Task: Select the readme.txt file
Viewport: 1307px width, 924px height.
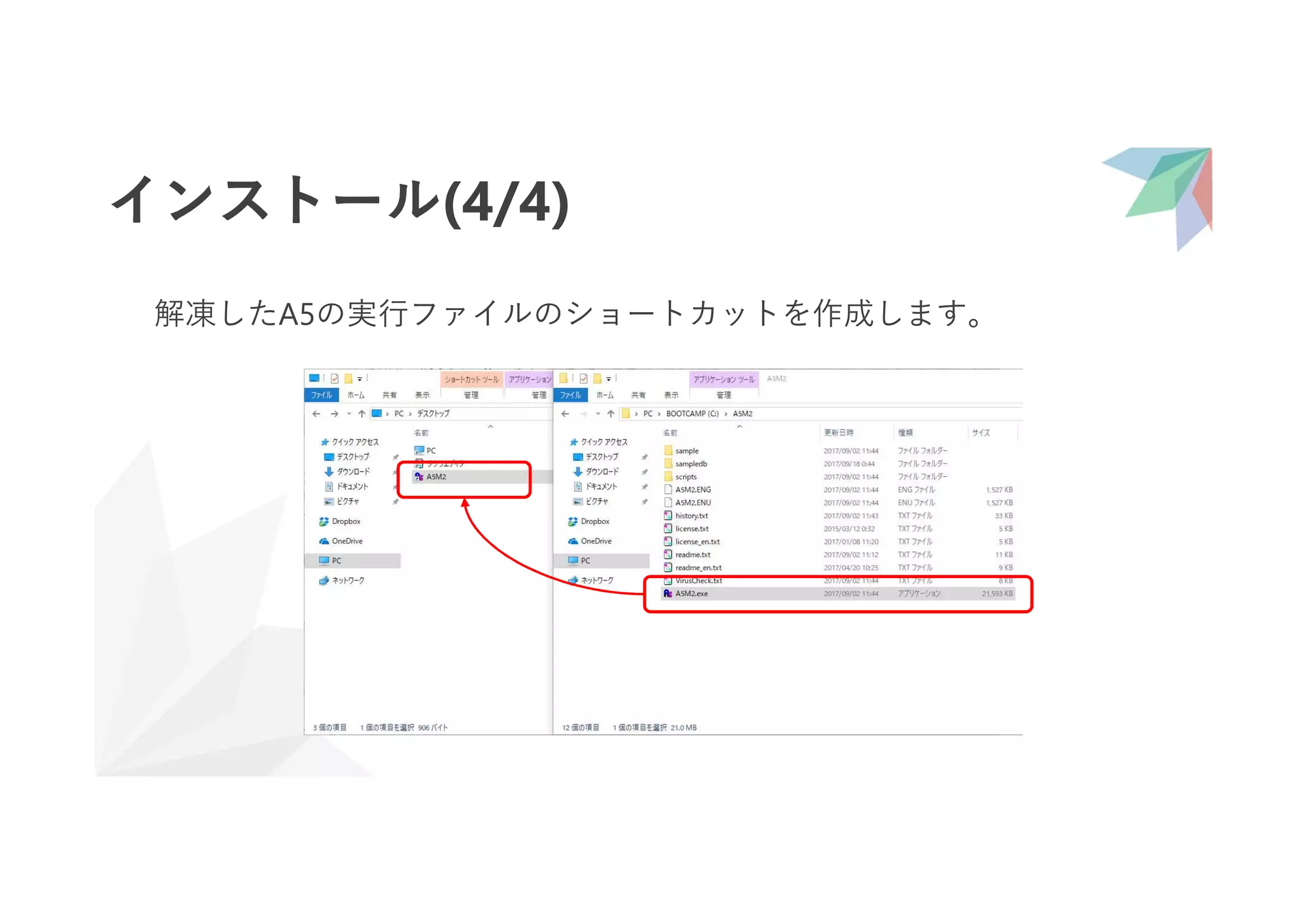Action: [x=687, y=555]
